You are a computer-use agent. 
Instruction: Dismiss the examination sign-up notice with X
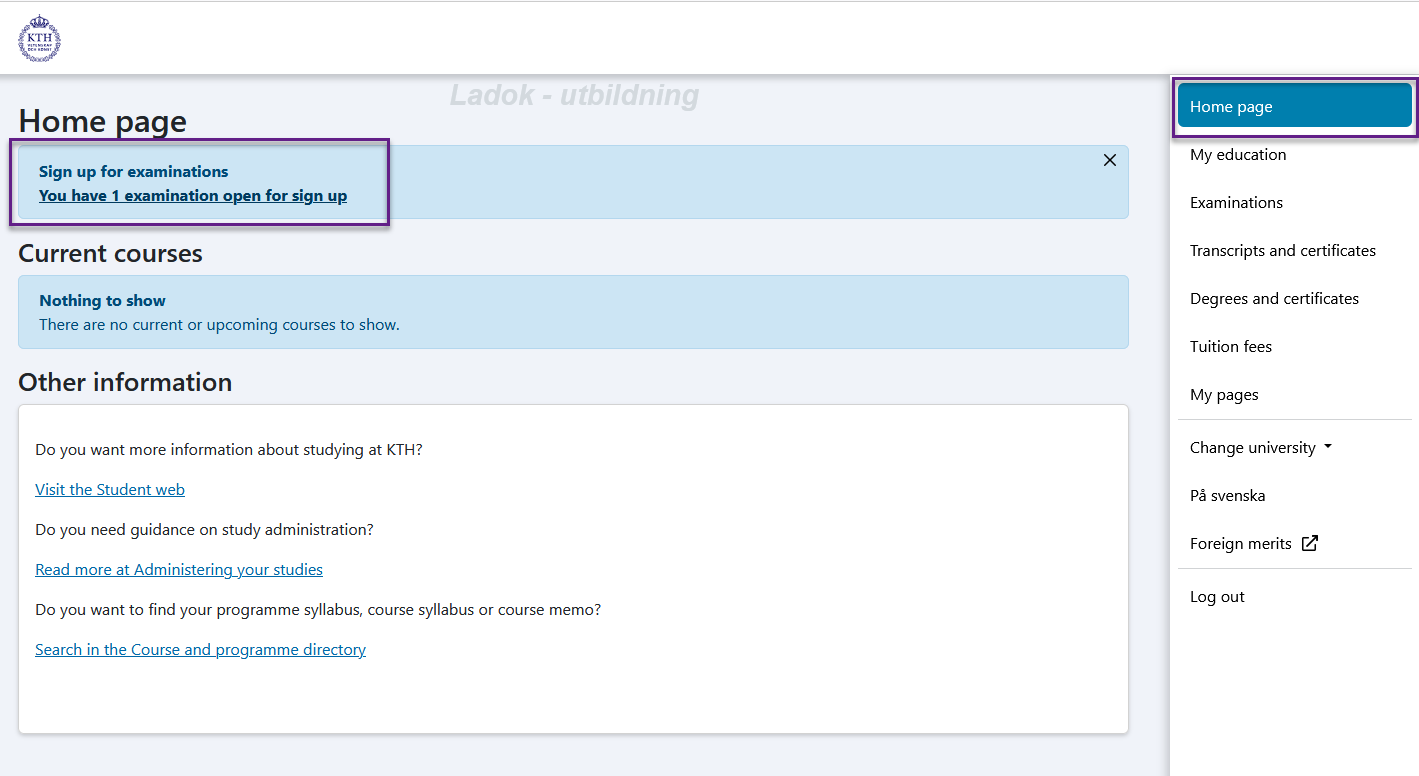(x=1109, y=160)
